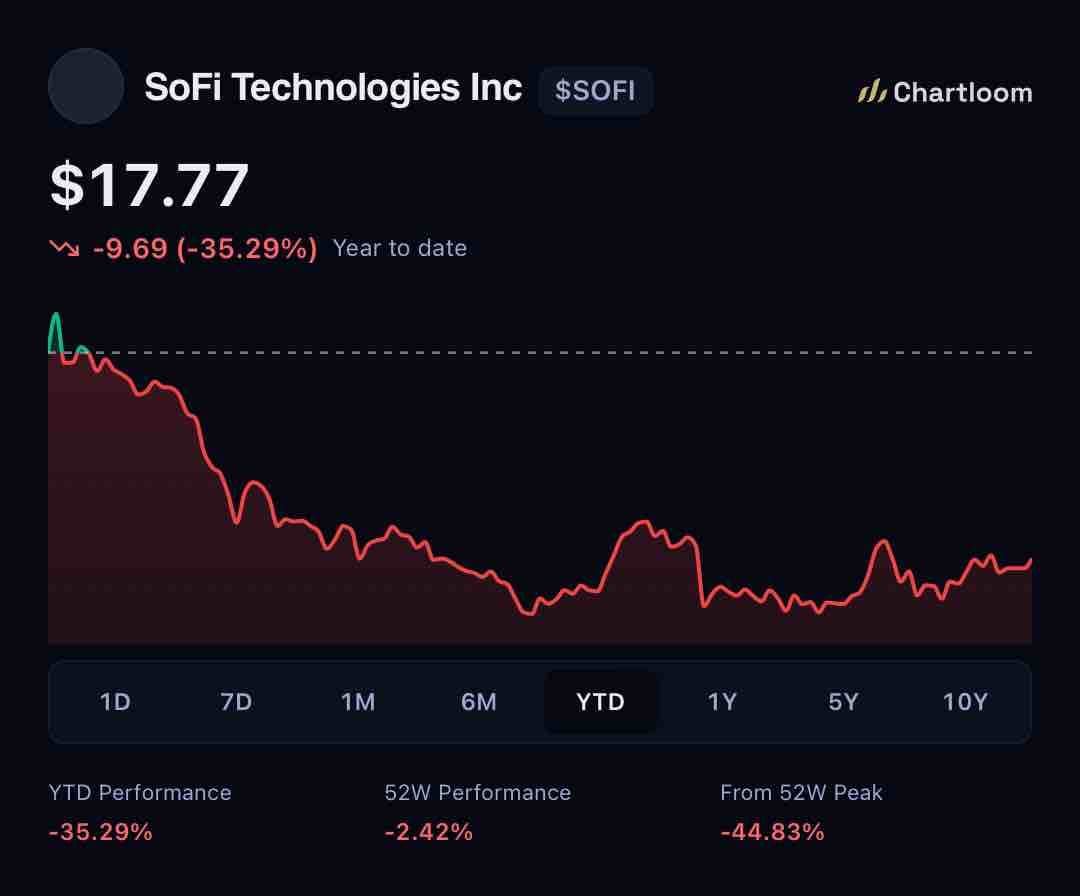
Task: Show the 1Y chart range
Action: tap(722, 702)
